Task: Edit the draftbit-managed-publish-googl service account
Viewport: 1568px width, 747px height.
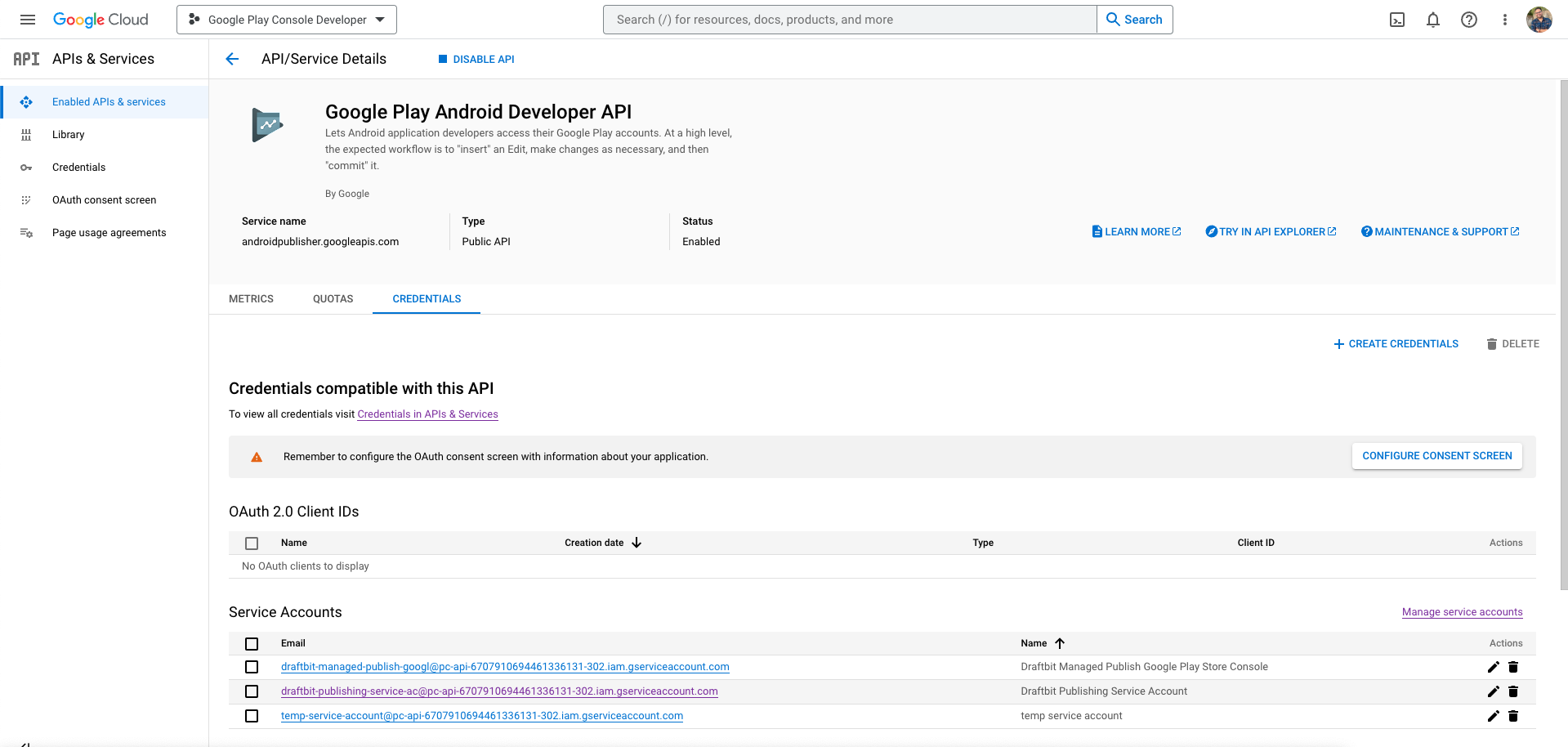Action: click(x=1494, y=667)
